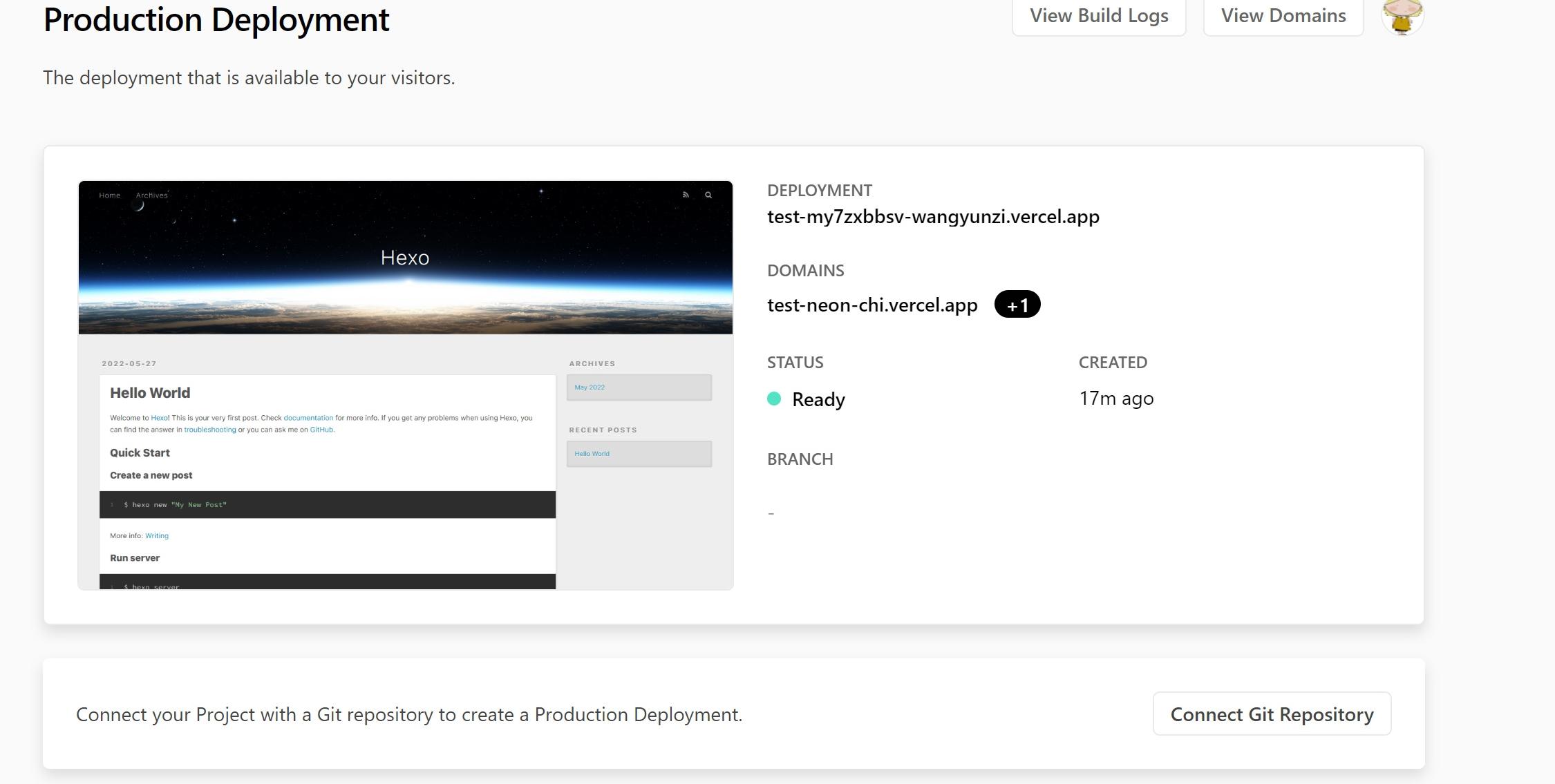1555x784 pixels.
Task: Click the Home link in preview
Action: point(109,195)
